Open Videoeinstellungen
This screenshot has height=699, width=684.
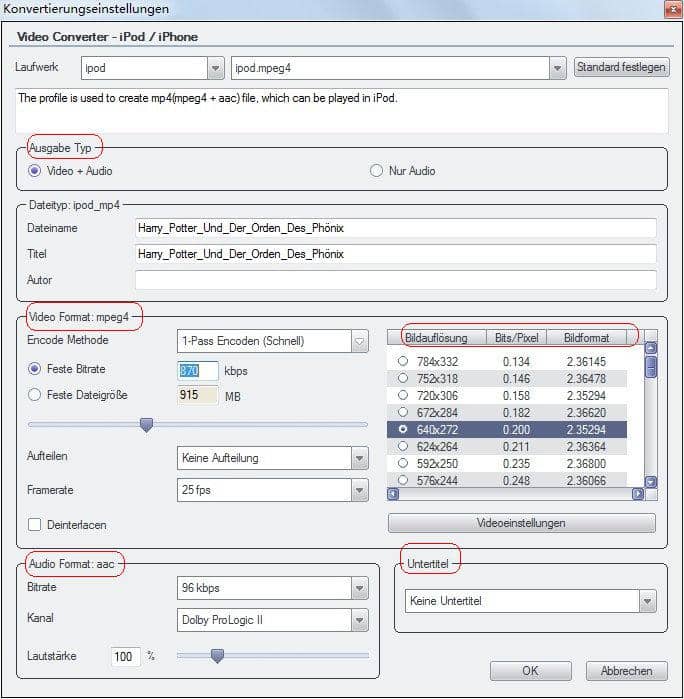coord(522,523)
